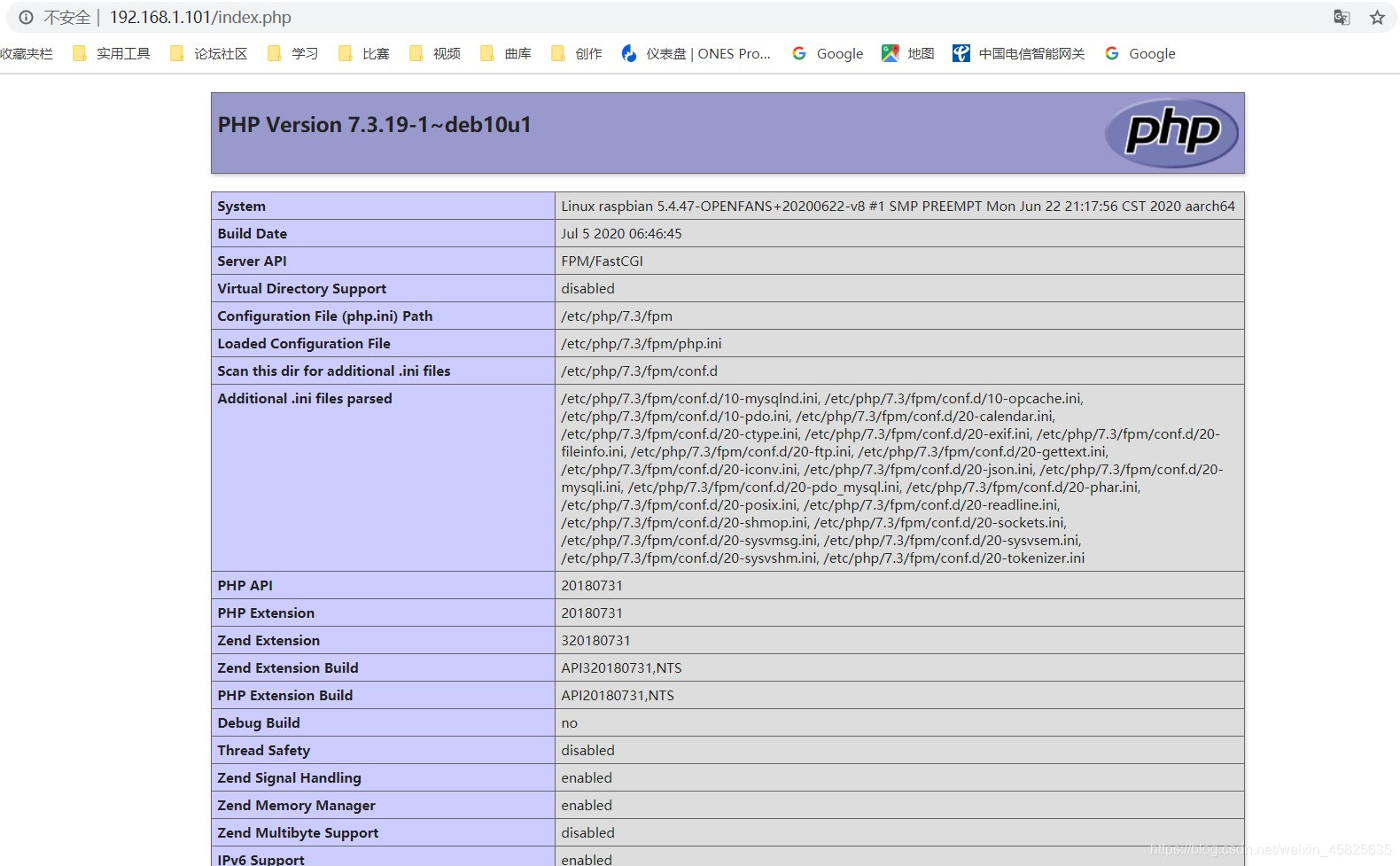Click the Zend Extension label
Image resolution: width=1400 pixels, height=866 pixels.
pyautogui.click(x=268, y=640)
